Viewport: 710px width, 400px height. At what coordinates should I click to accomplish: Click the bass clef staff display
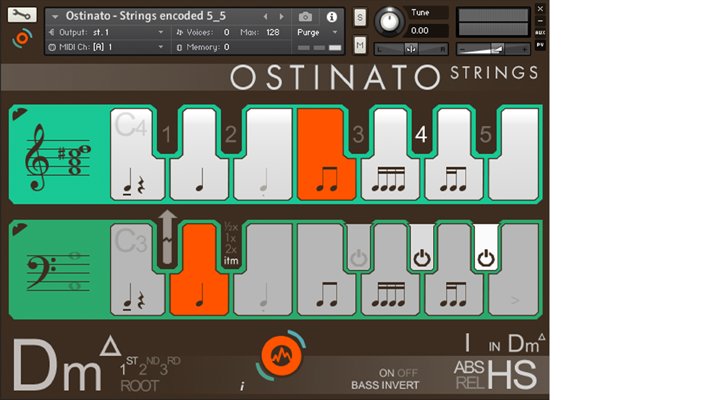[x=55, y=269]
